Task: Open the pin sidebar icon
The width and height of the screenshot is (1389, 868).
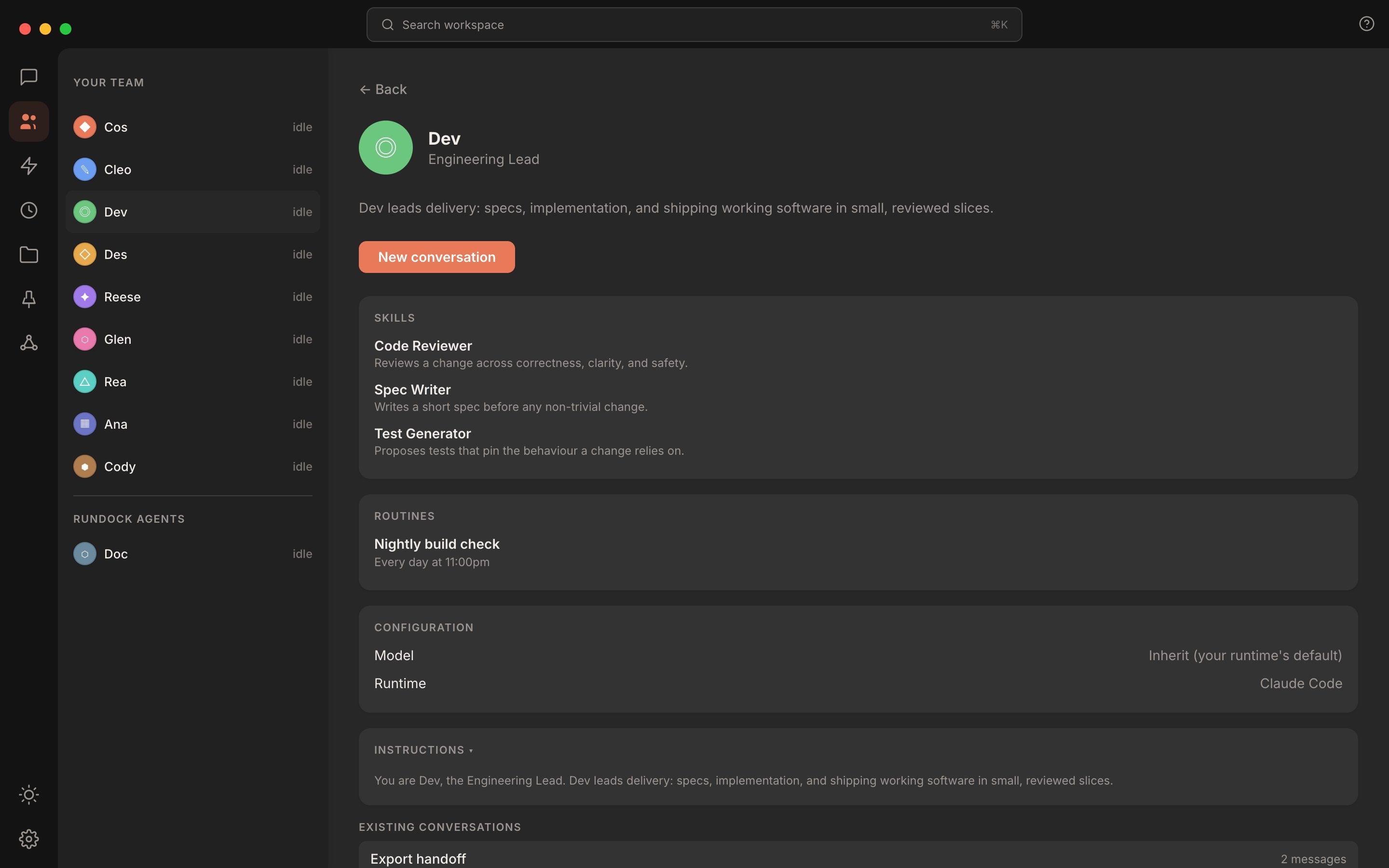Action: 29,298
